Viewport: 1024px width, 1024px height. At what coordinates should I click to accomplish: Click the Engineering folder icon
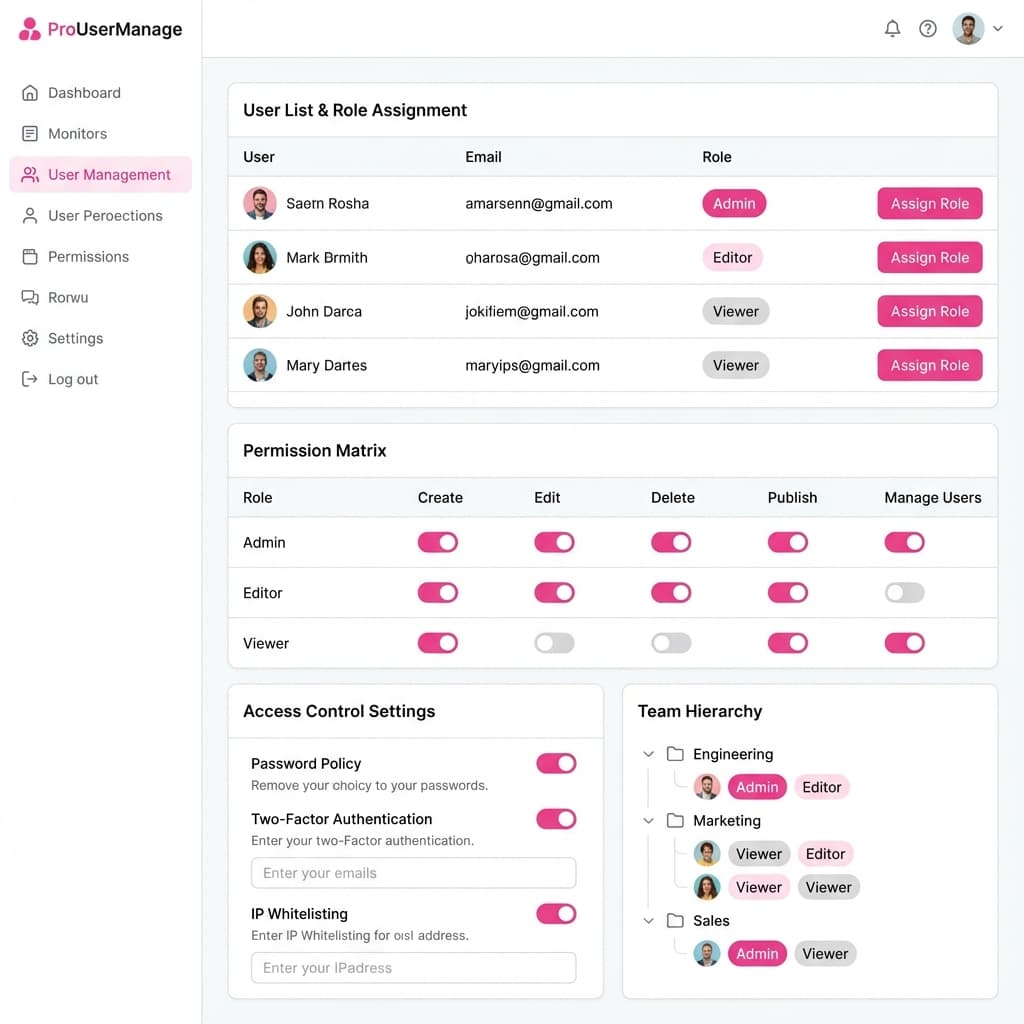point(675,754)
